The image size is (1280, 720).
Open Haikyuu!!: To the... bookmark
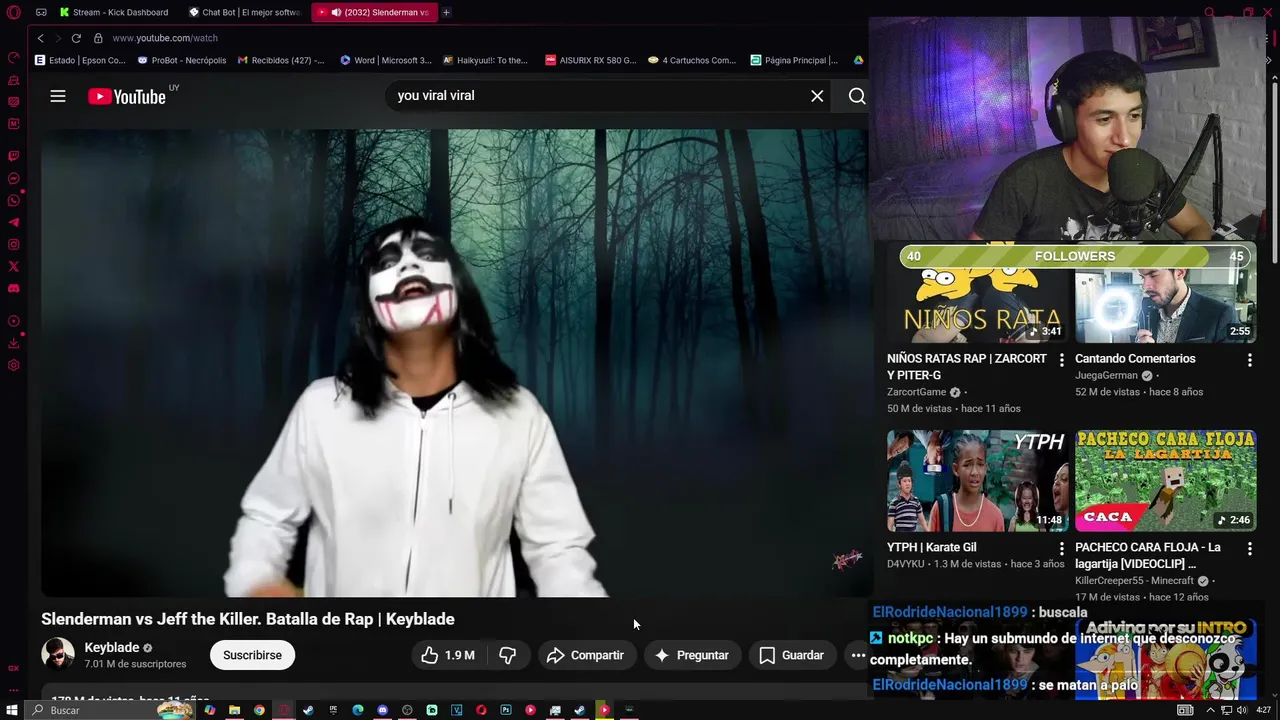485,60
